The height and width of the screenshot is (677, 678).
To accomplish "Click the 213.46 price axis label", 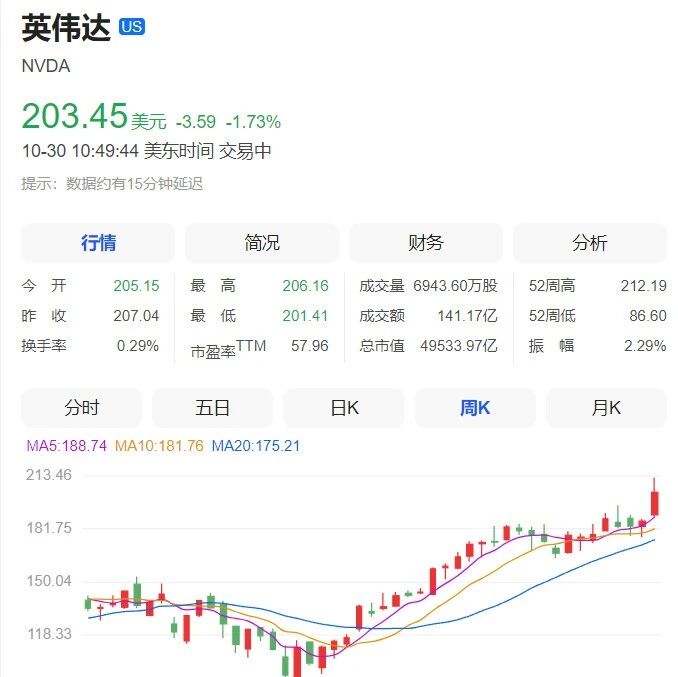I will [x=49, y=475].
